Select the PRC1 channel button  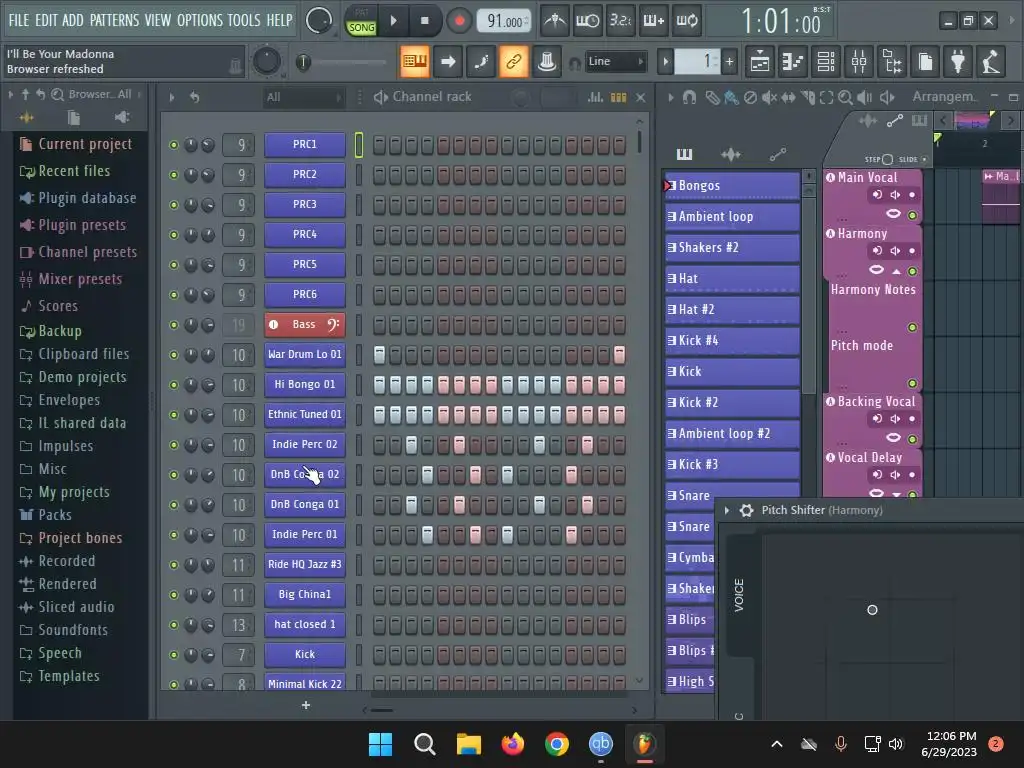point(305,144)
